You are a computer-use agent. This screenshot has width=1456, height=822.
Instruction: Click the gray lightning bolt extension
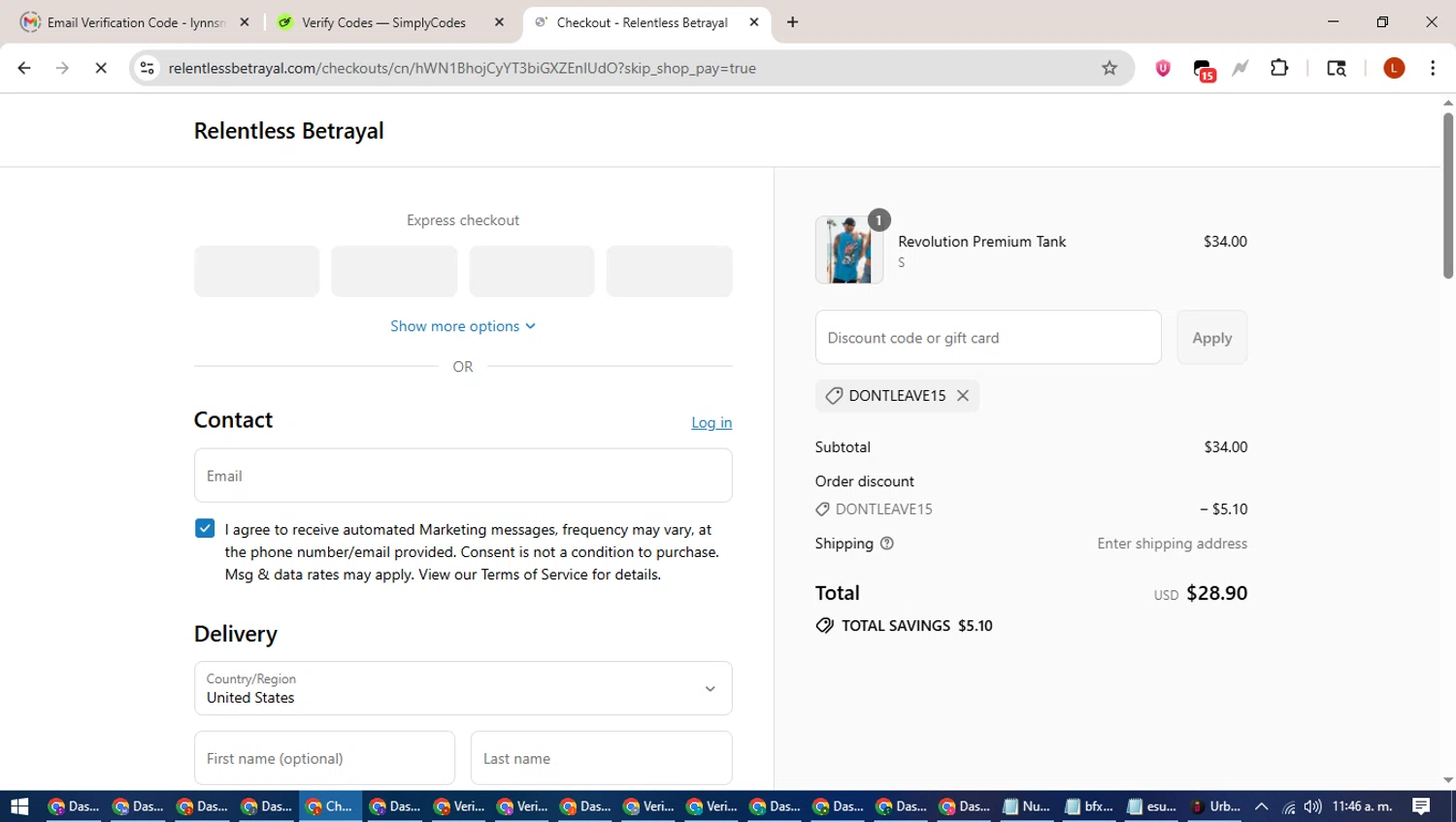tap(1241, 68)
